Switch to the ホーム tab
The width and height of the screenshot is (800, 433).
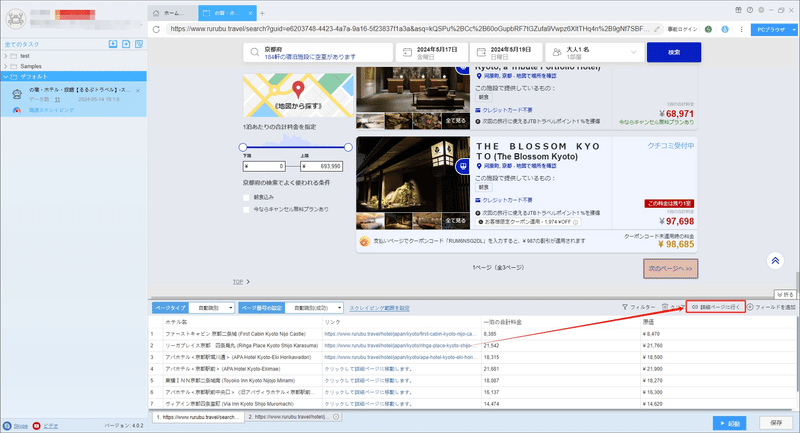pos(173,13)
